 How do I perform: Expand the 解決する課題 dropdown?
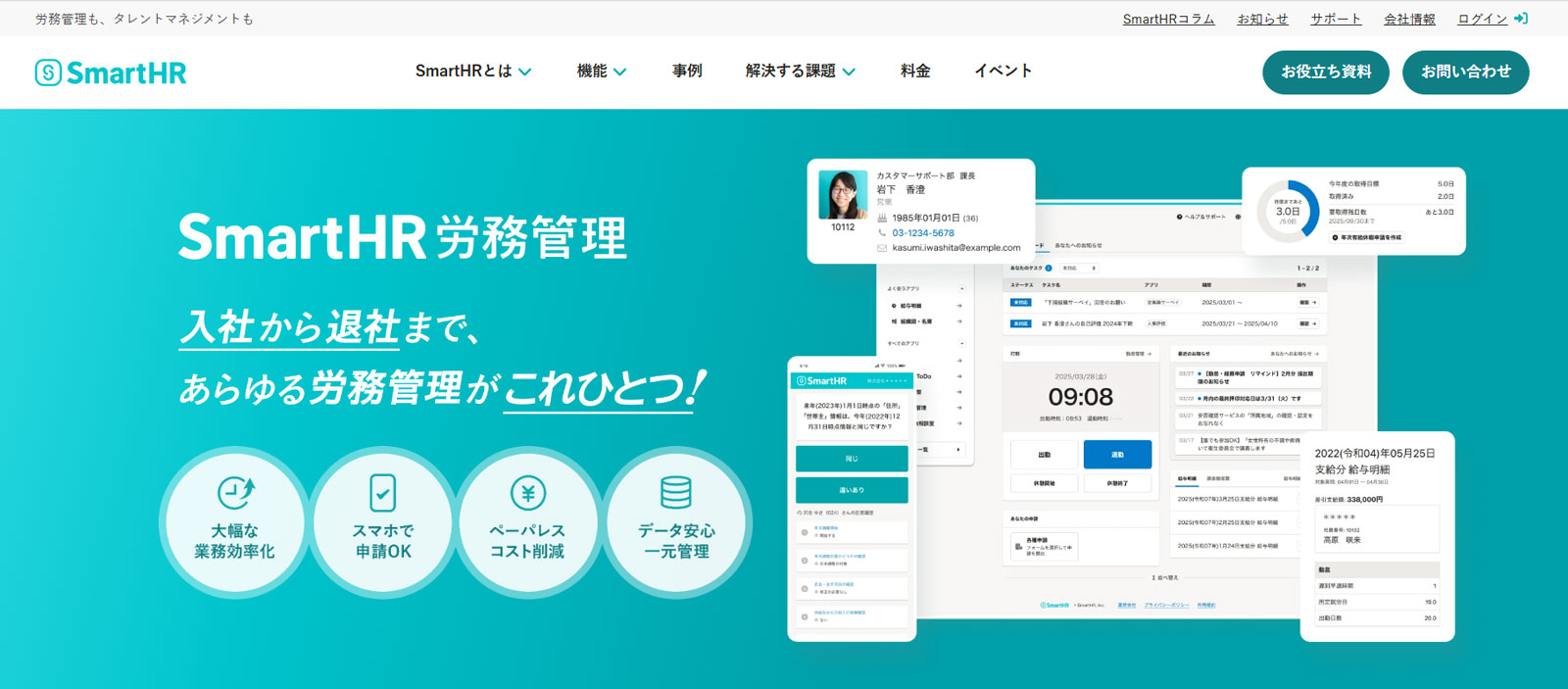[801, 71]
